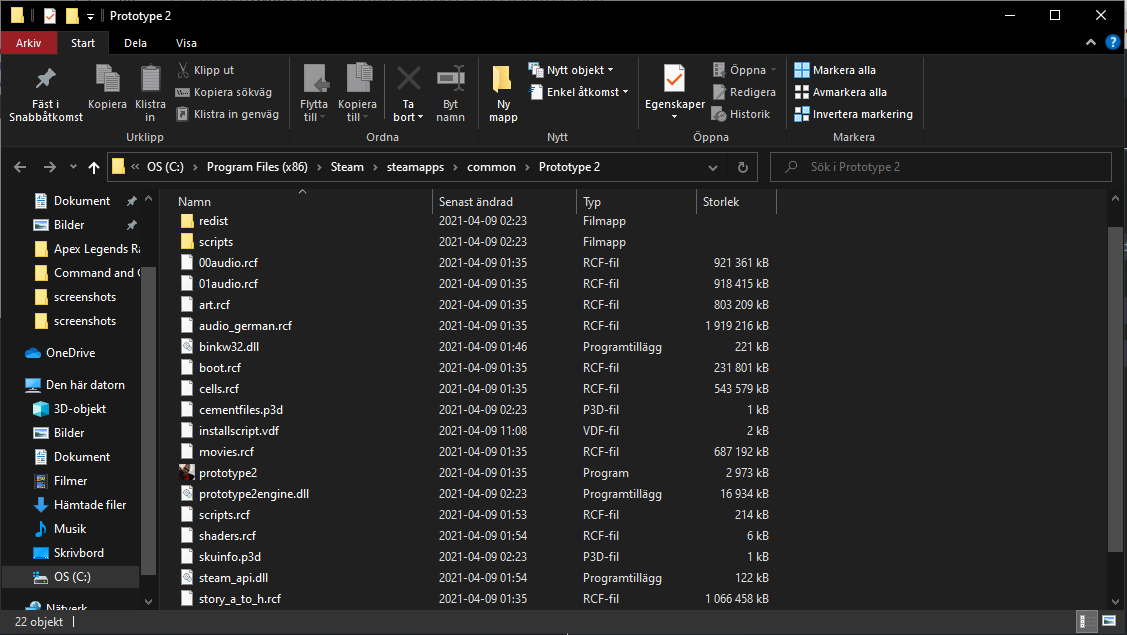Choose Kopiera sökväg command
Image resolution: width=1127 pixels, height=635 pixels.
[x=224, y=92]
